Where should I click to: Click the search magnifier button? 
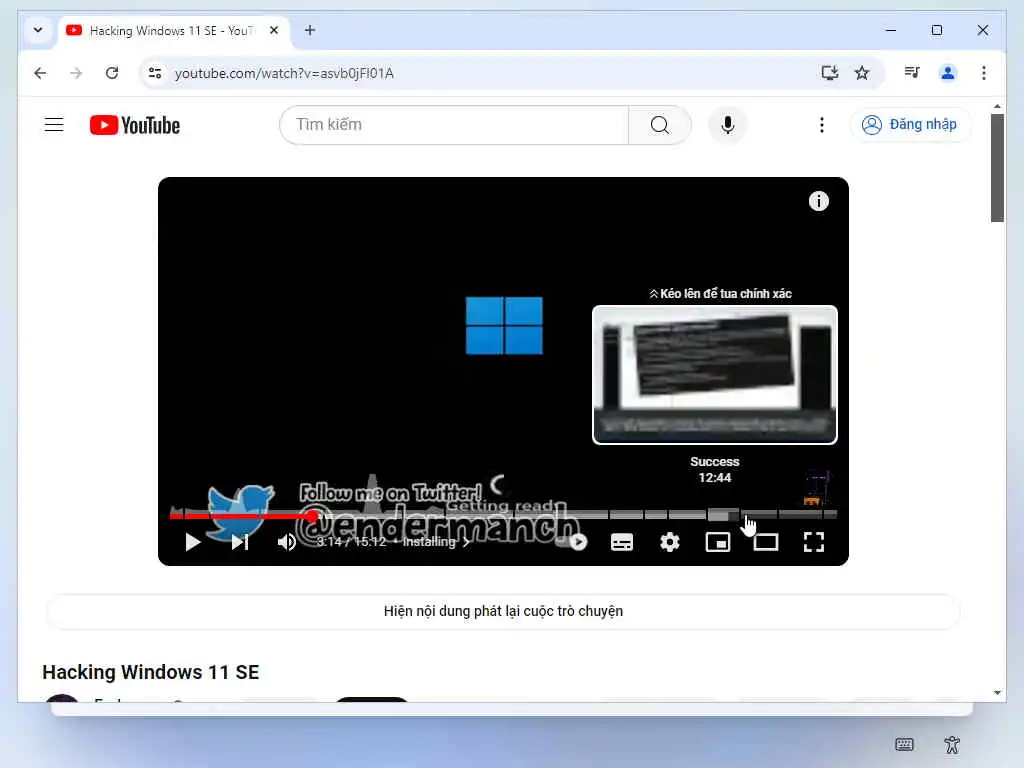point(660,125)
